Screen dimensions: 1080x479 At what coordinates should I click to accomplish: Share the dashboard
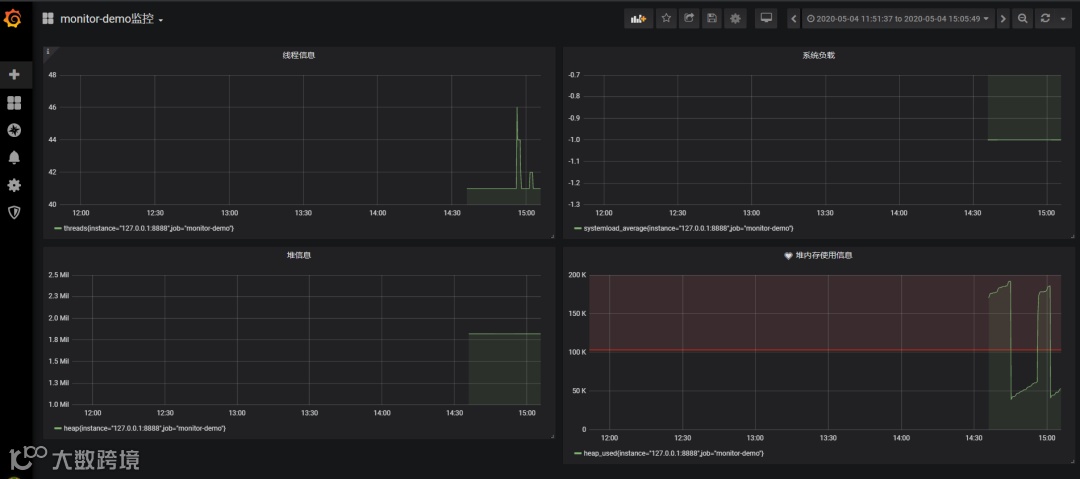click(x=689, y=19)
